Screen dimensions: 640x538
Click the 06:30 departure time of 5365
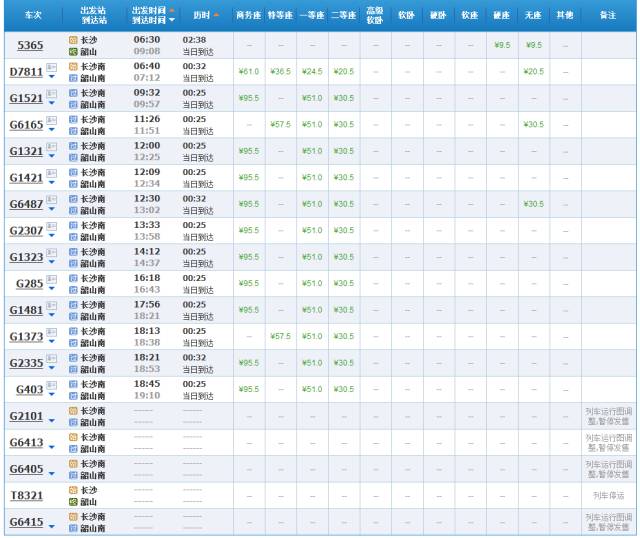[147, 40]
